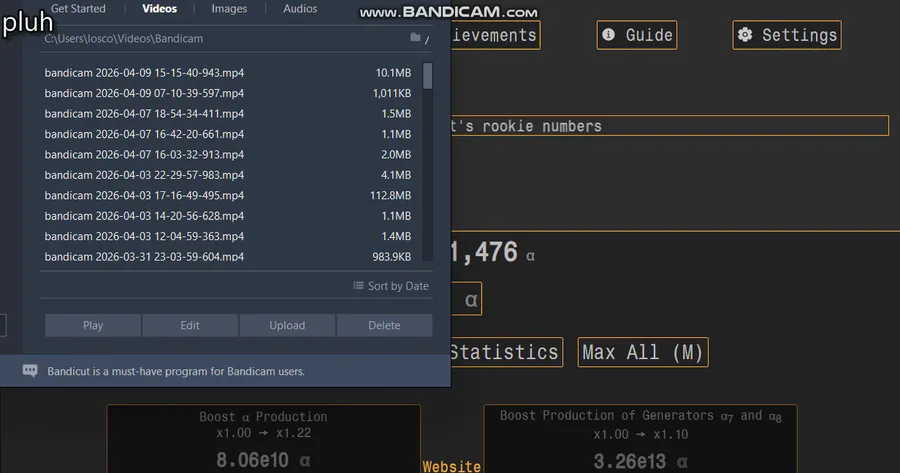Image resolution: width=900 pixels, height=473 pixels.
Task: Click the gear icon on Settings
Action: [x=745, y=34]
